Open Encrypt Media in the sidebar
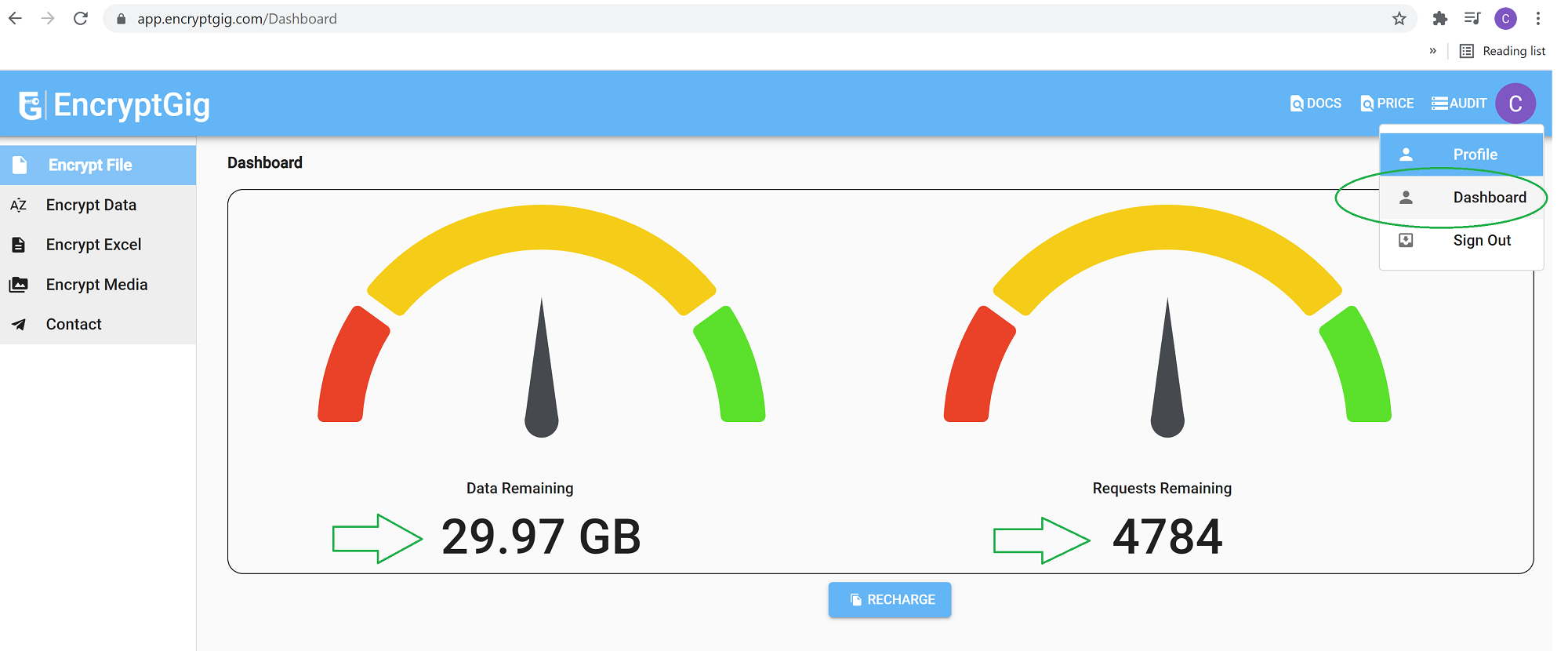Image resolution: width=1568 pixels, height=651 pixels. [98, 285]
